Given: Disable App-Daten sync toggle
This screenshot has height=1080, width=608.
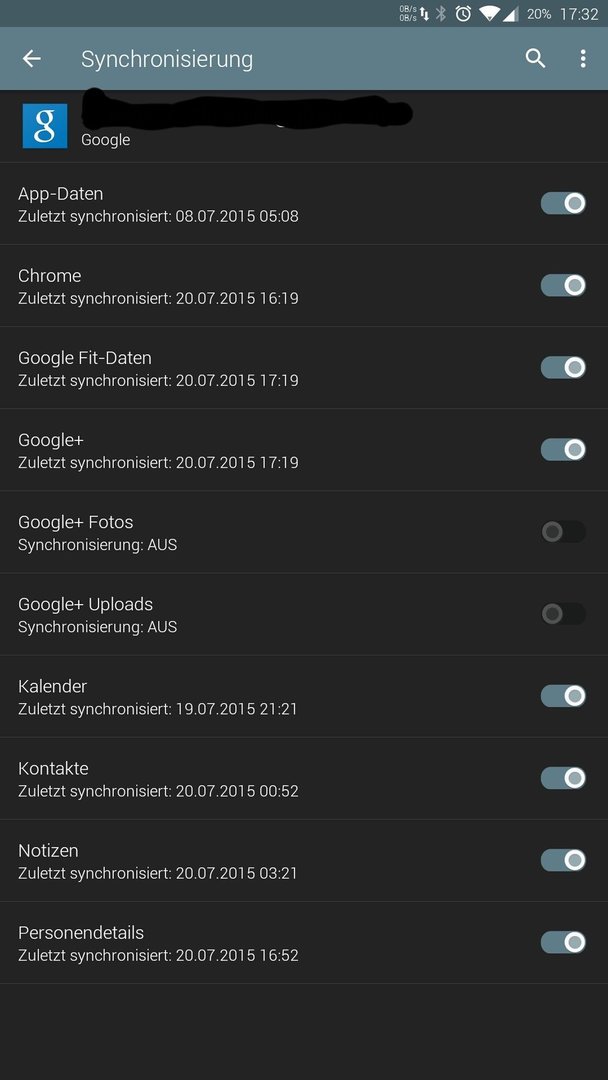Looking at the screenshot, I should (x=563, y=203).
